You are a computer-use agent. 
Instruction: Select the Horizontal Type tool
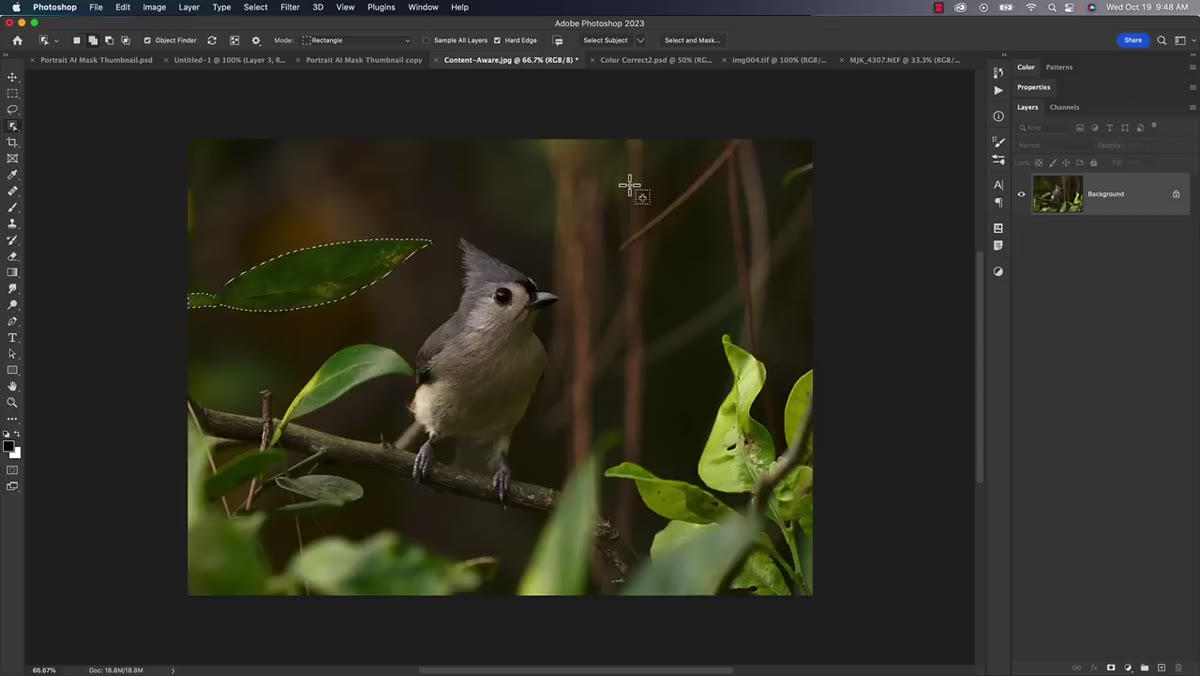[x=12, y=338]
